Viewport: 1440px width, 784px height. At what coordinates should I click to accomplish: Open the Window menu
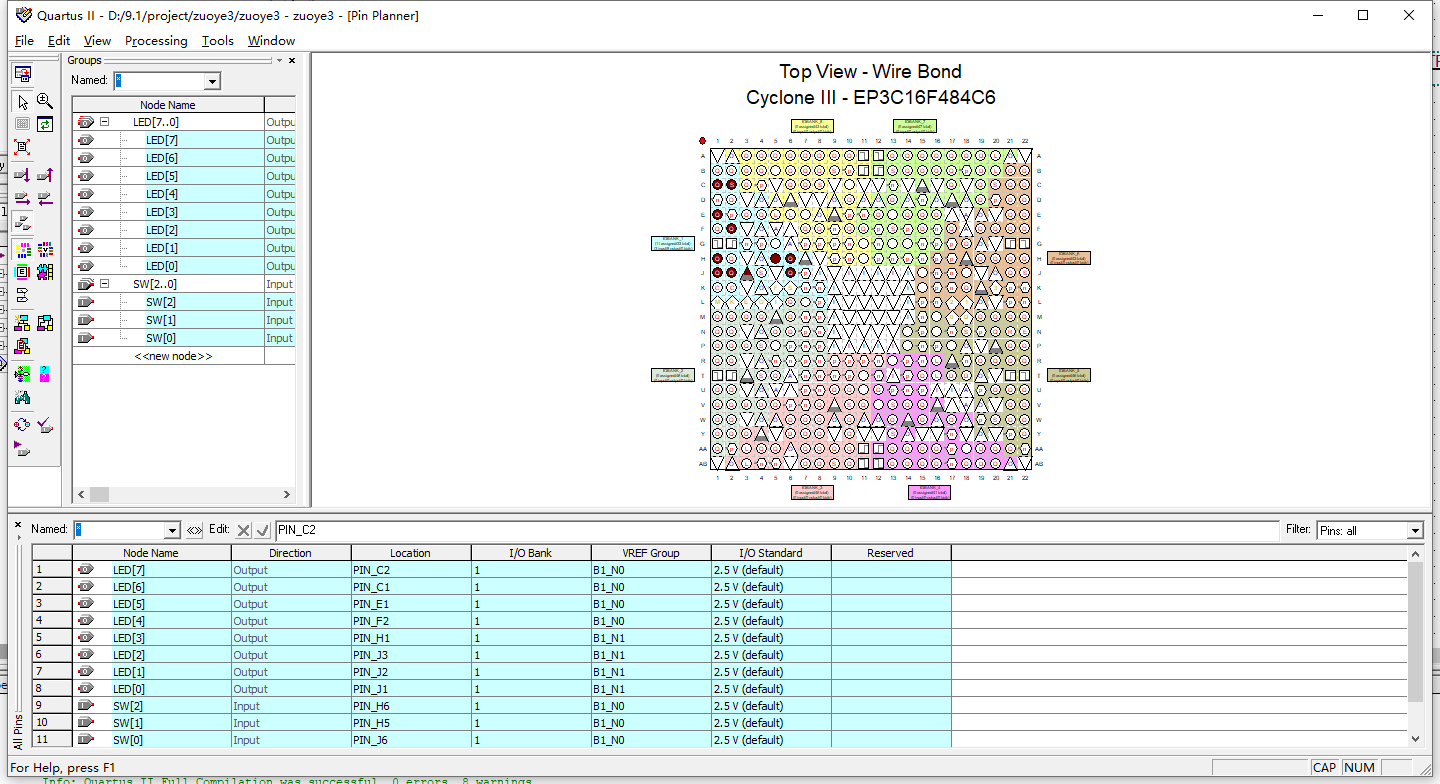271,41
